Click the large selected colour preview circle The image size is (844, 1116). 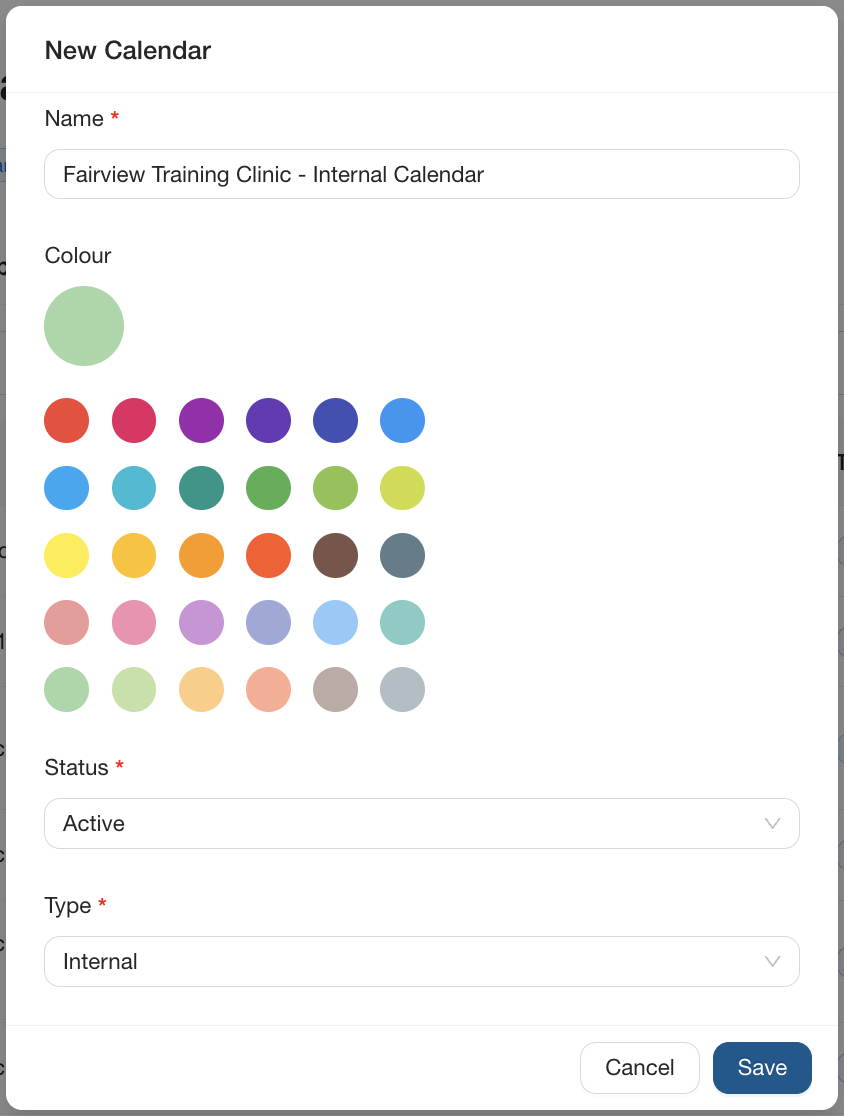pyautogui.click(x=84, y=326)
